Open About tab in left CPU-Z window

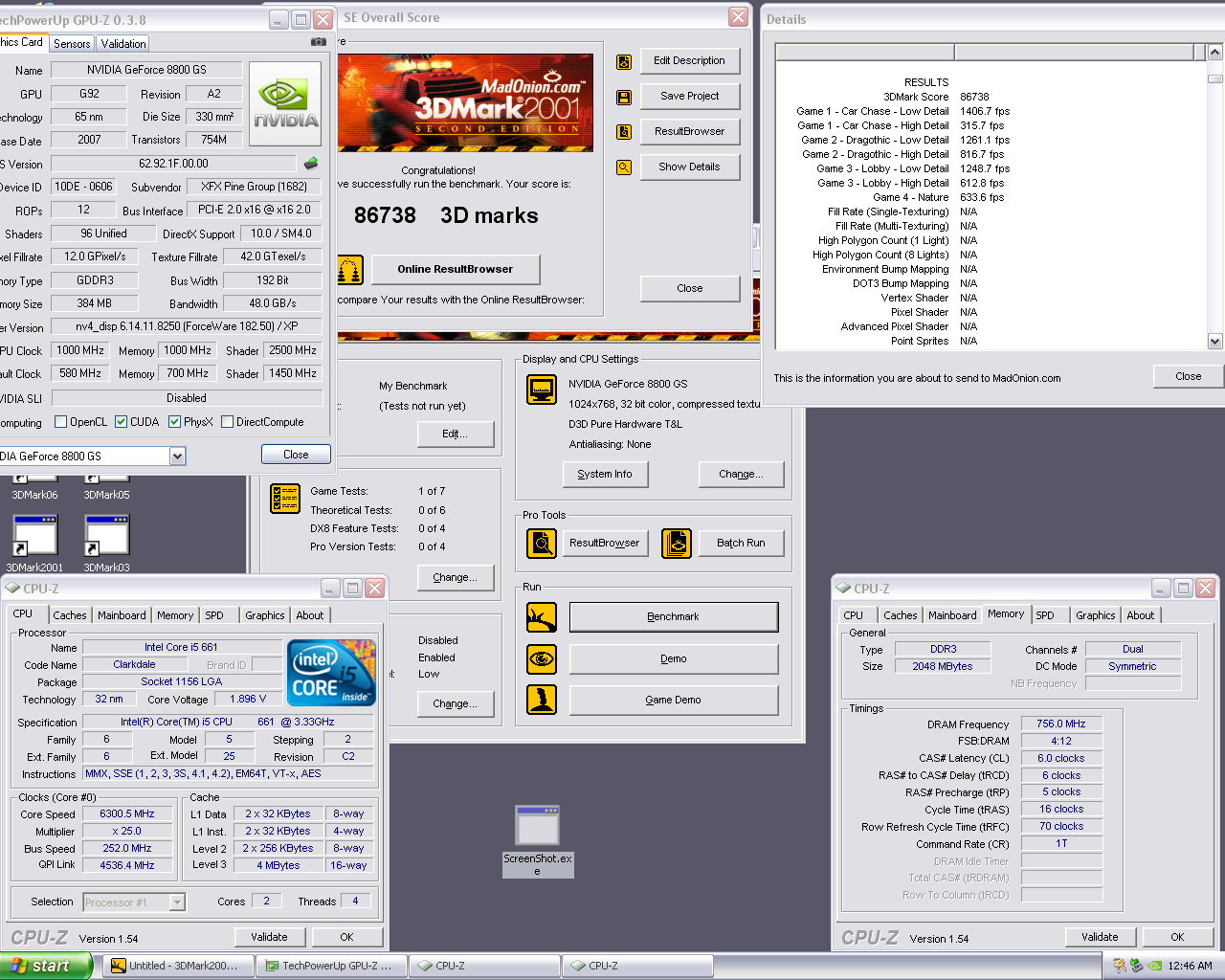click(309, 615)
